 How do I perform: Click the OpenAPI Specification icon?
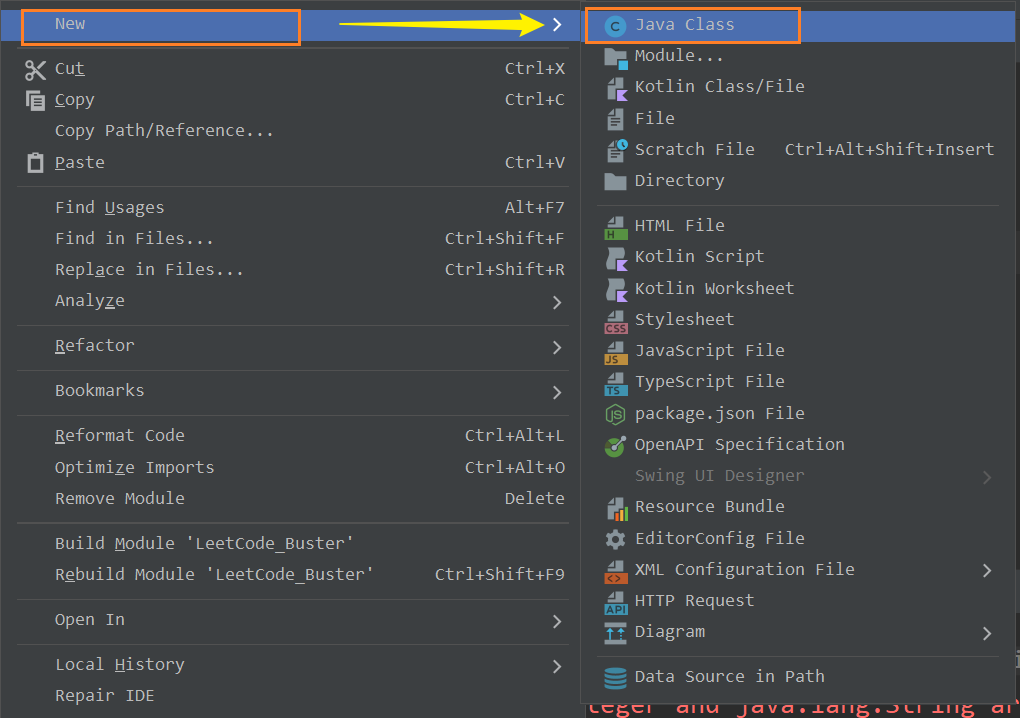tap(614, 444)
